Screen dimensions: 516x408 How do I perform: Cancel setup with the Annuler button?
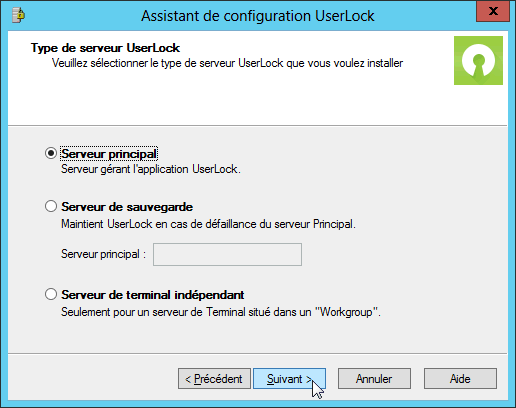tap(374, 379)
